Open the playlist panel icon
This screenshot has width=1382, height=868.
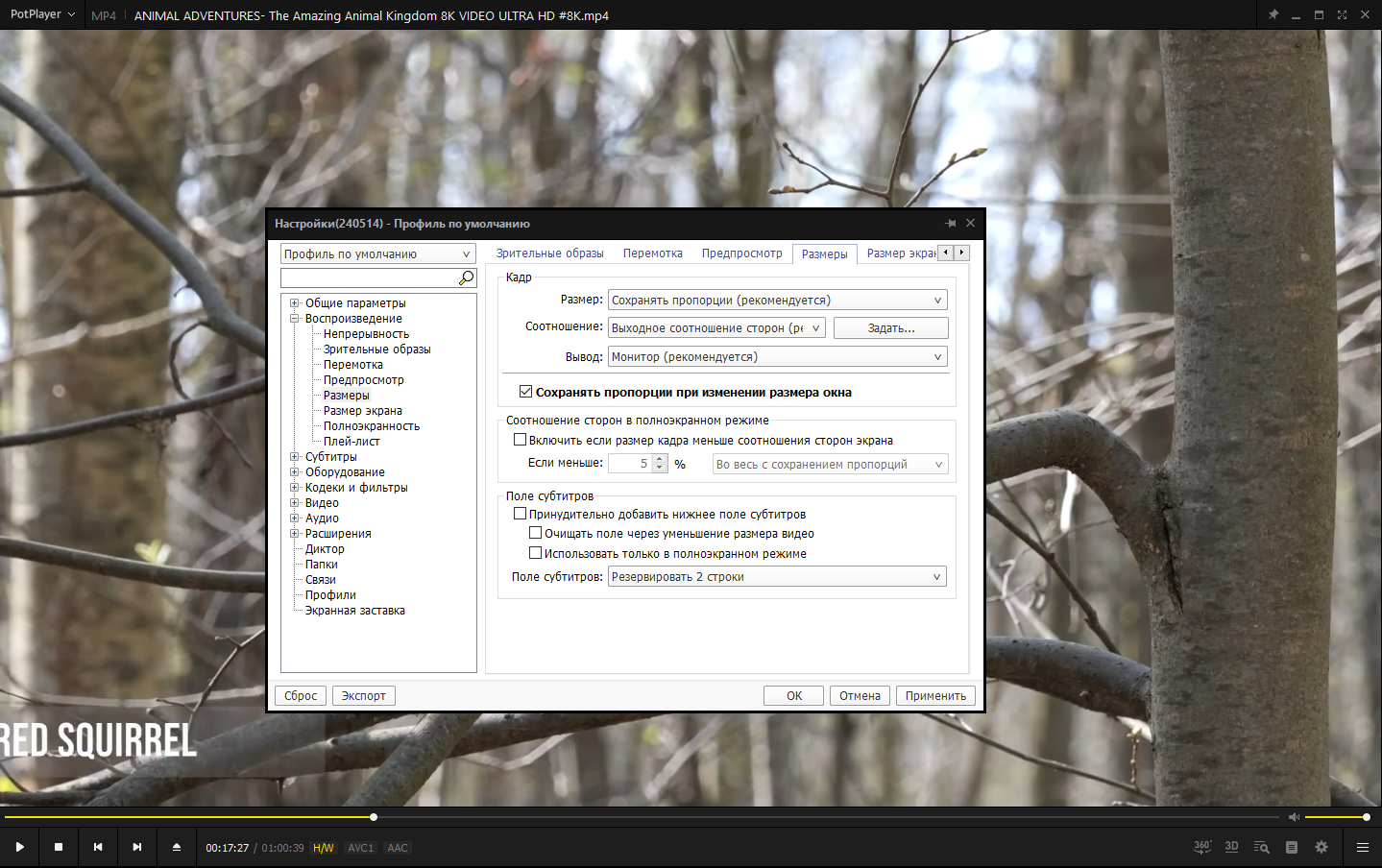coord(1292,847)
